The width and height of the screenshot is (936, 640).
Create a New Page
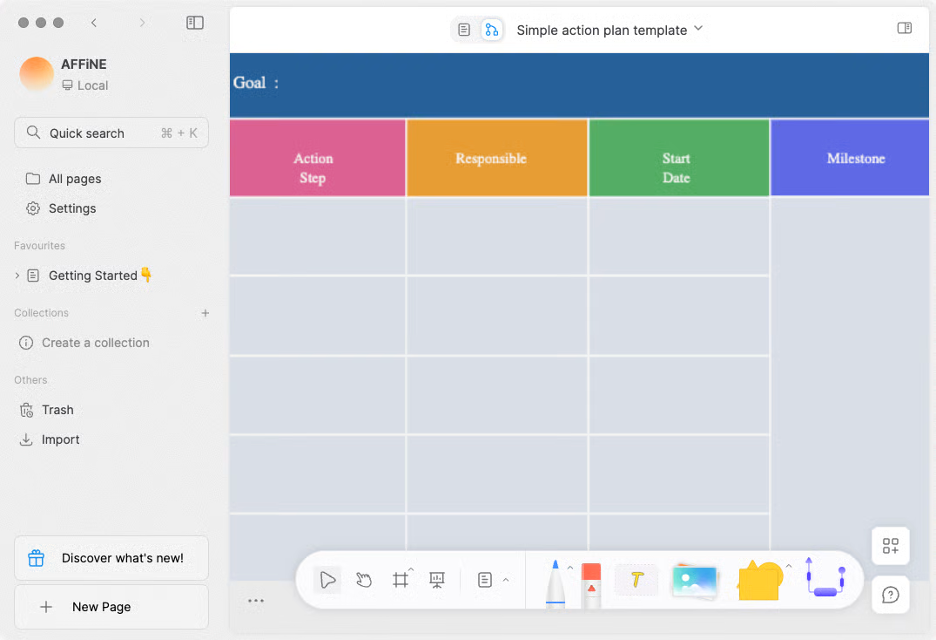(x=110, y=606)
